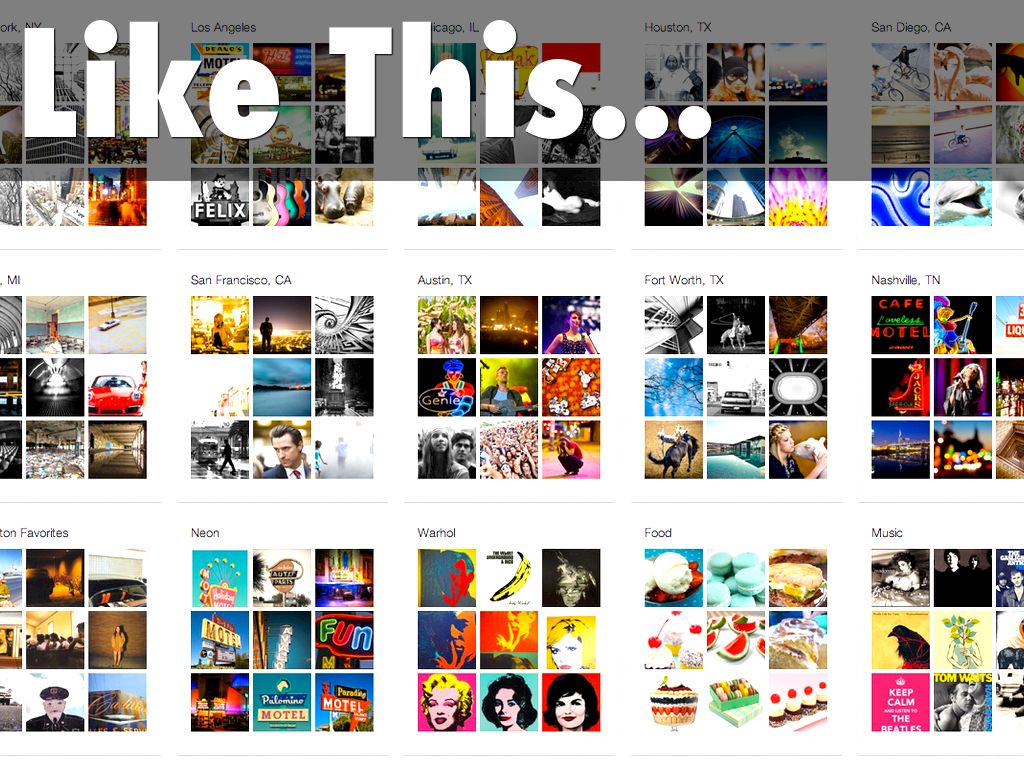Open the pink Marilyn Monroe pop art
This screenshot has height=768, width=1024.
[x=447, y=702]
